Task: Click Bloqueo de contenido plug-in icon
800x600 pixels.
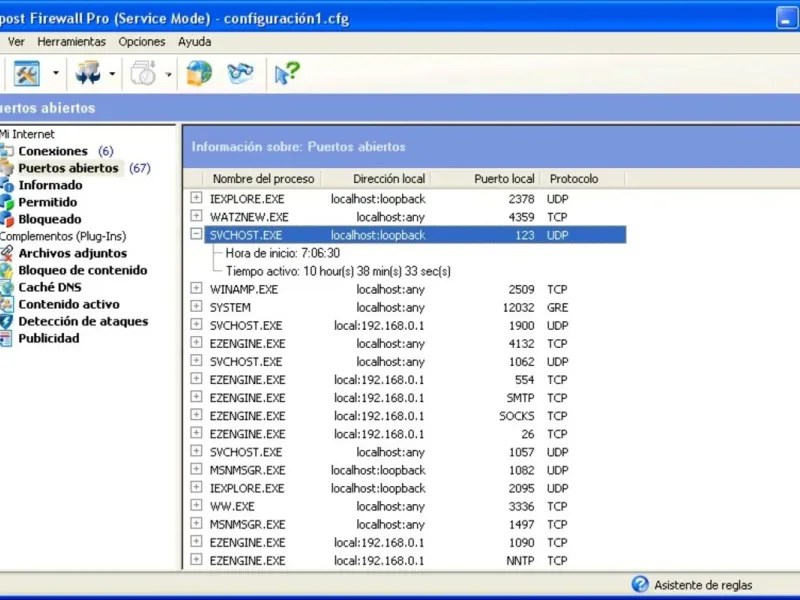Action: tap(7, 270)
